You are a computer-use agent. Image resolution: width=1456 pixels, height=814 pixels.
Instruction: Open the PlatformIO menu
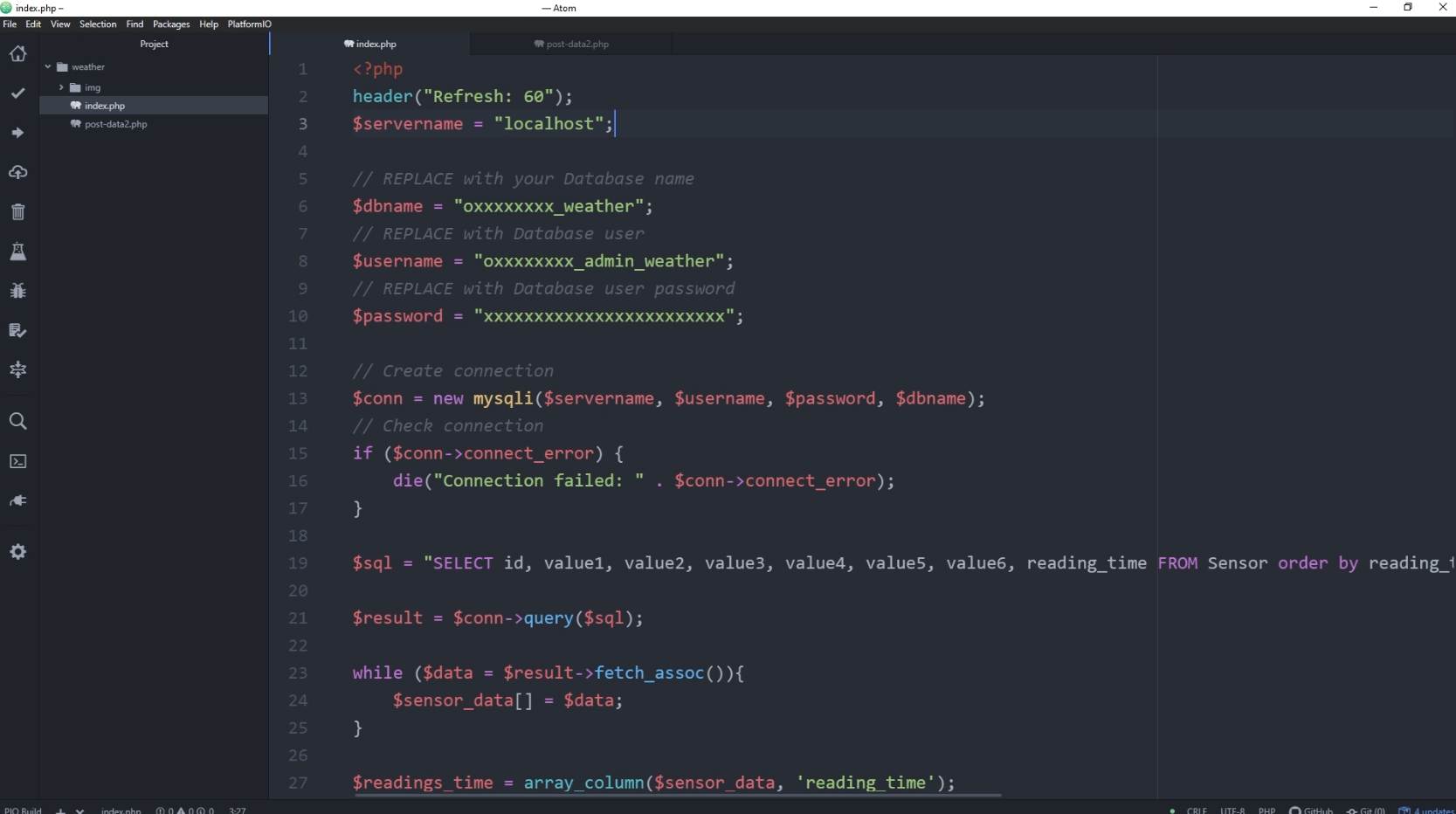click(x=250, y=24)
